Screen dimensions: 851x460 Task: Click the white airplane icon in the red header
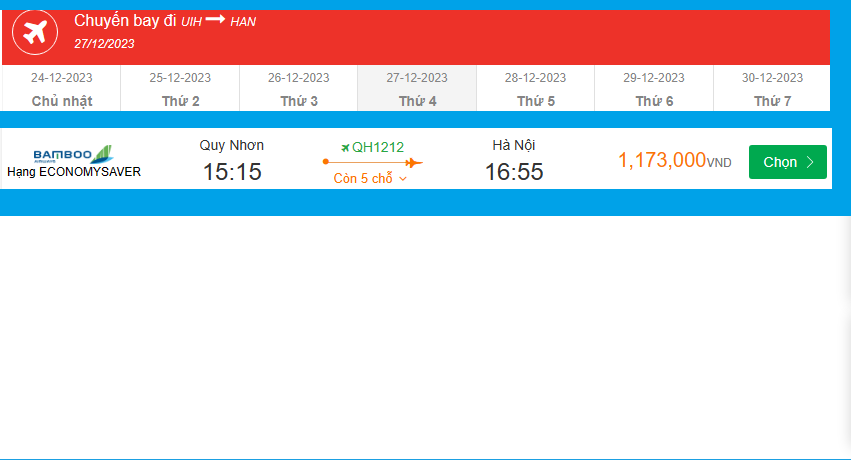35,32
